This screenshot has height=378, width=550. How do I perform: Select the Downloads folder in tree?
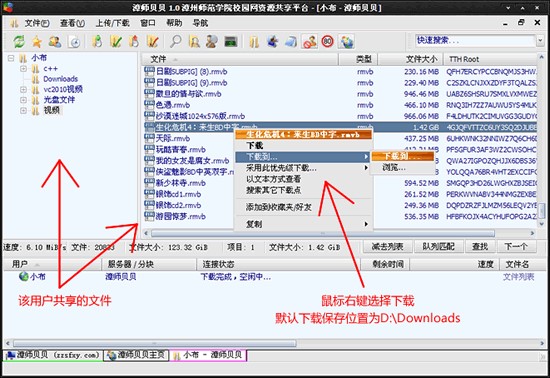point(60,79)
